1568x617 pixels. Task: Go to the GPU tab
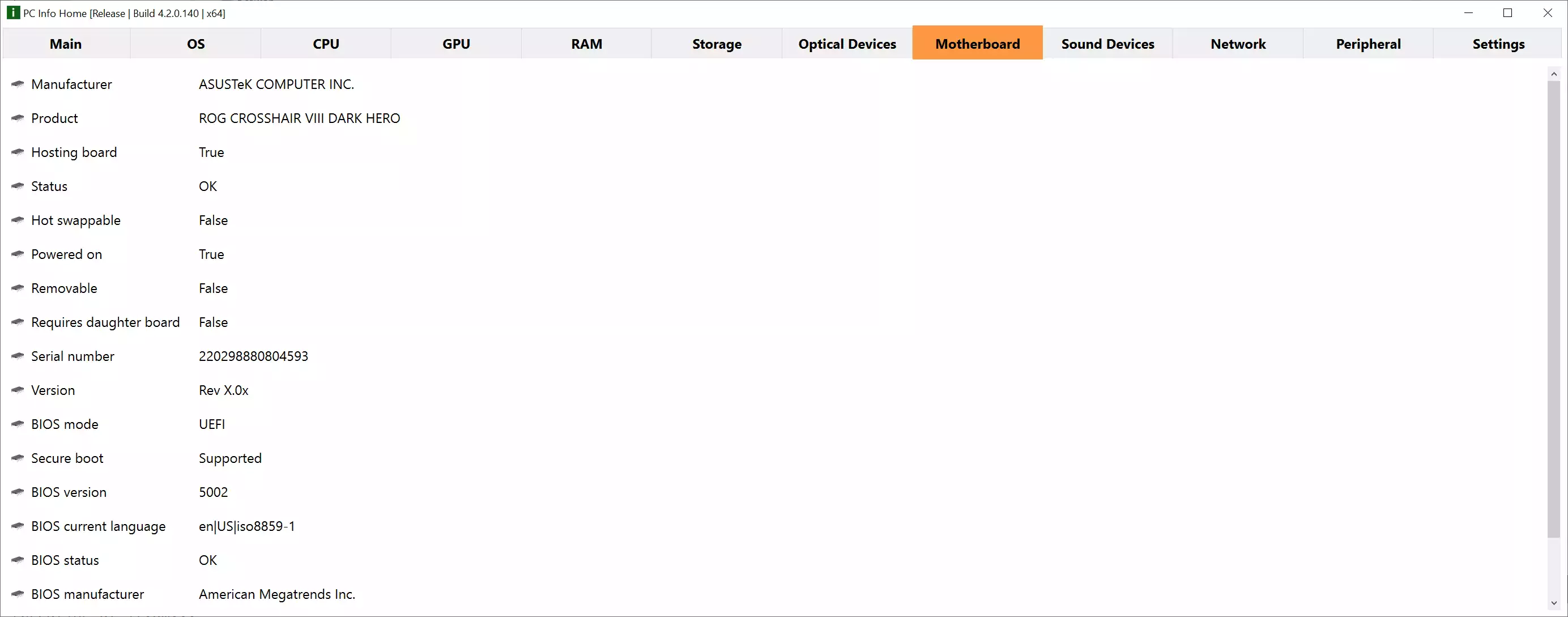(457, 44)
